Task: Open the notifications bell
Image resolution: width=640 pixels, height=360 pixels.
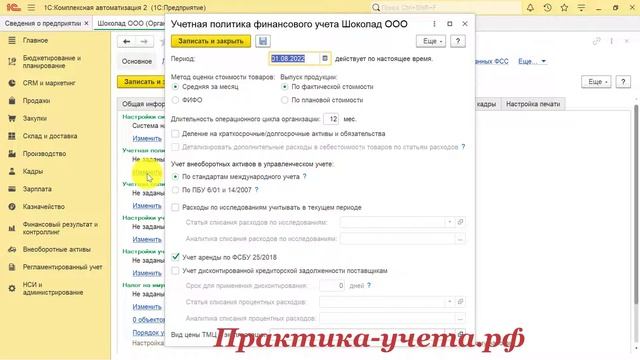Action: [x=530, y=7]
